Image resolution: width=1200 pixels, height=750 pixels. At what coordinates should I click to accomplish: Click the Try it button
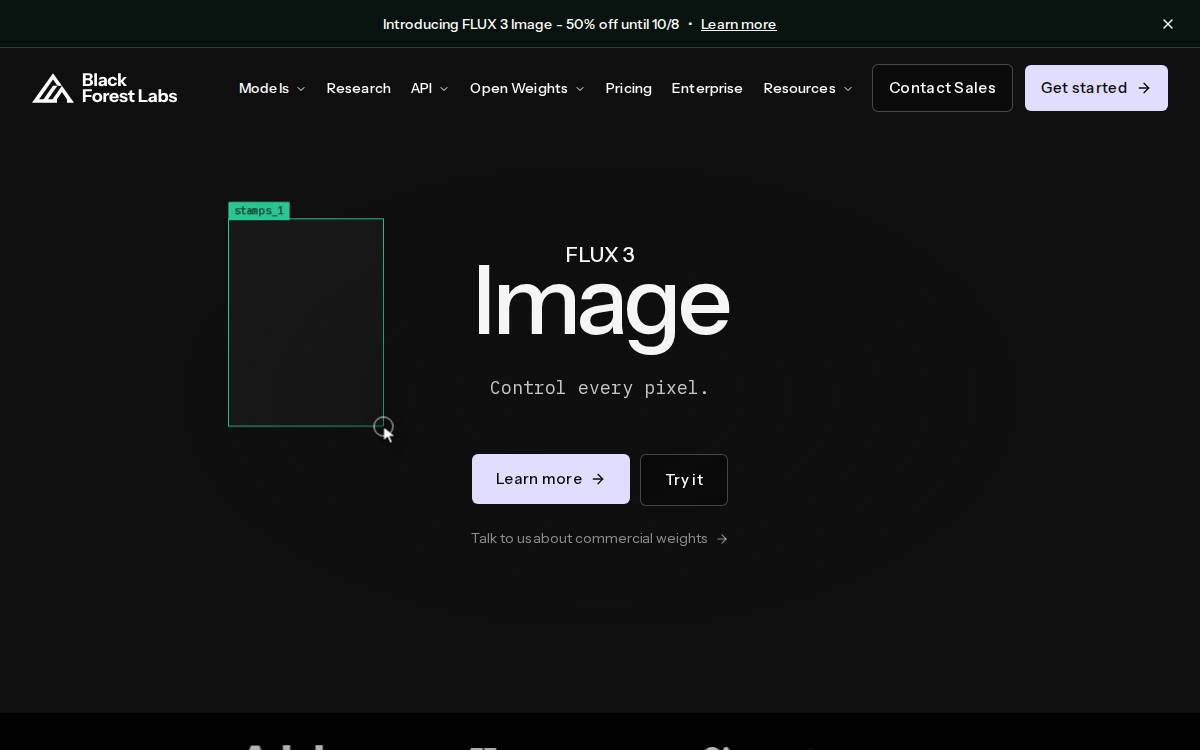pyautogui.click(x=684, y=480)
